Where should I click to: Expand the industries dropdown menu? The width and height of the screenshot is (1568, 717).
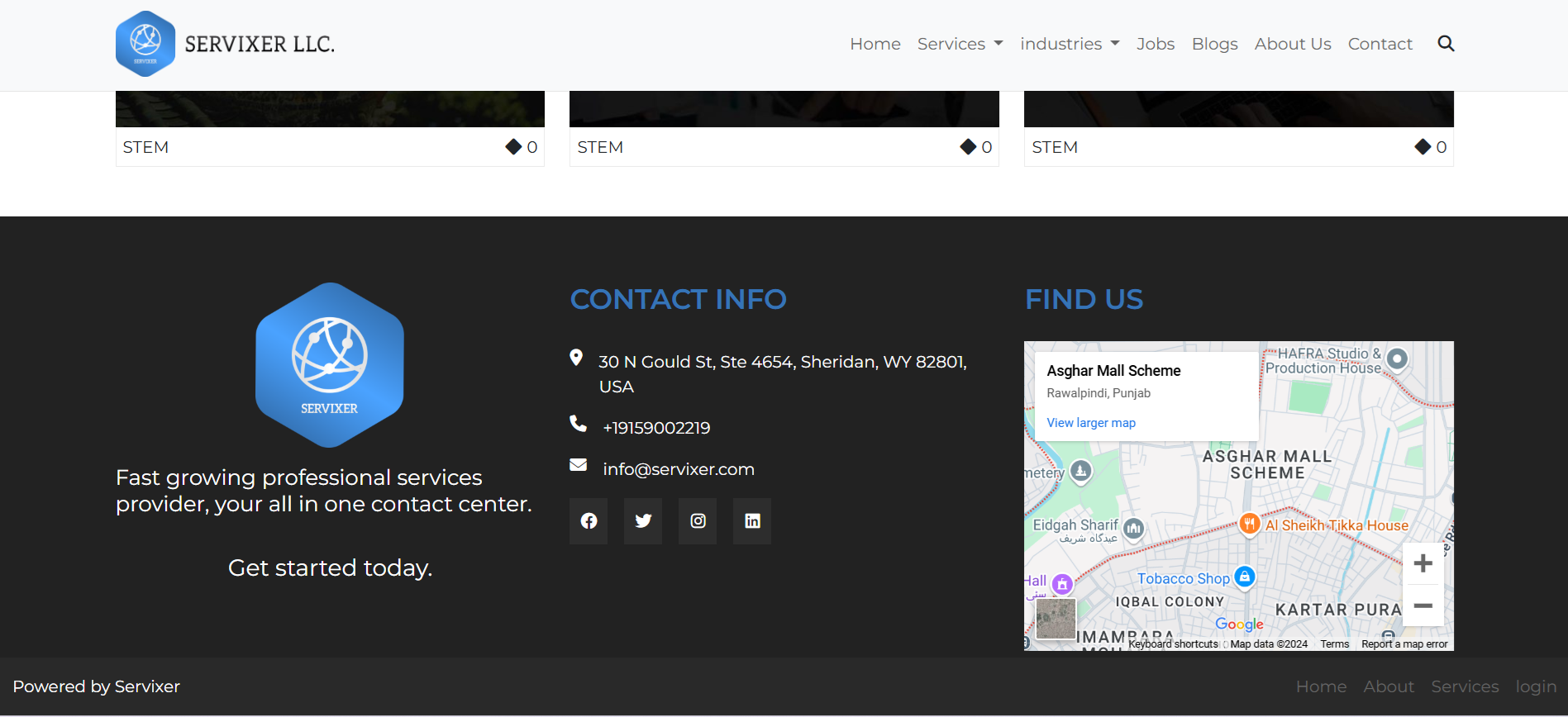pyautogui.click(x=1070, y=44)
